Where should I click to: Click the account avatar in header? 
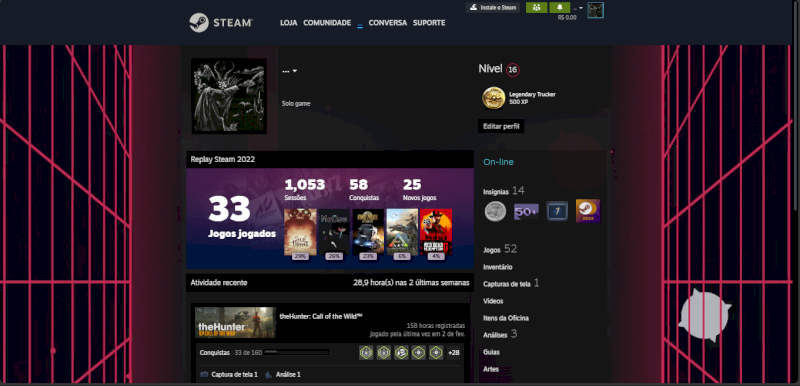tap(595, 10)
